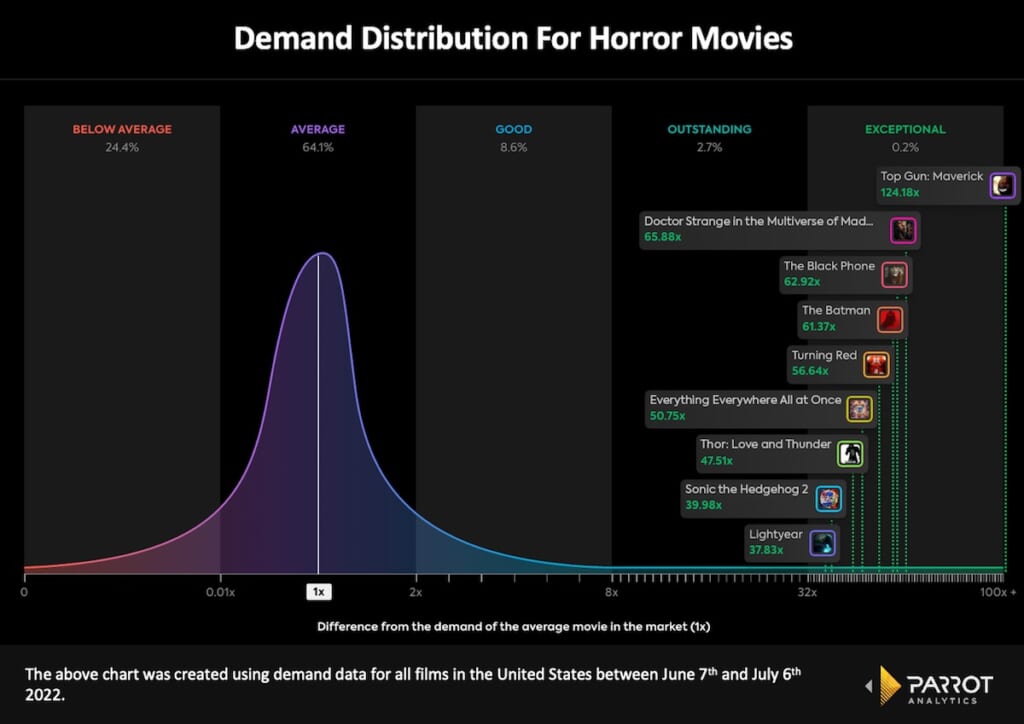Select the Doctor Strange poster thumbnail
This screenshot has height=724, width=1024.
[x=903, y=230]
